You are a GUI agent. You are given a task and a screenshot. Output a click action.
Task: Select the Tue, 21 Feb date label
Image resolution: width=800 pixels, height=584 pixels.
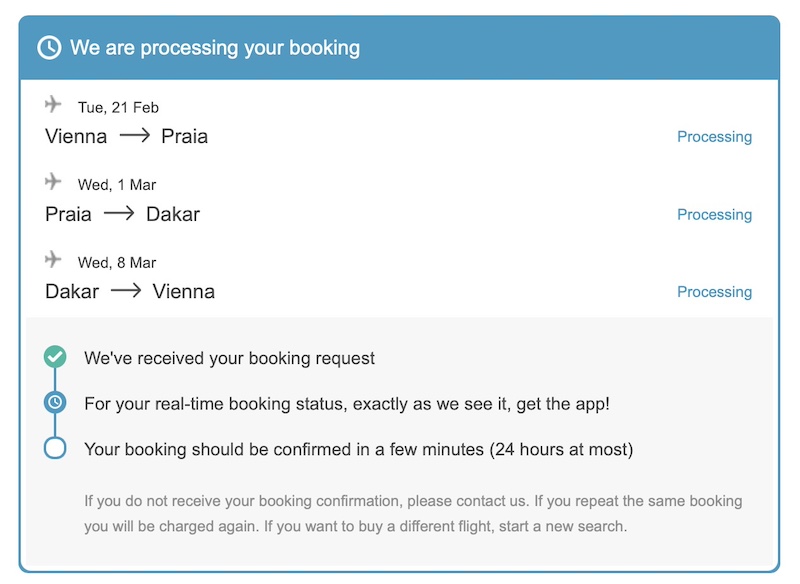[118, 108]
